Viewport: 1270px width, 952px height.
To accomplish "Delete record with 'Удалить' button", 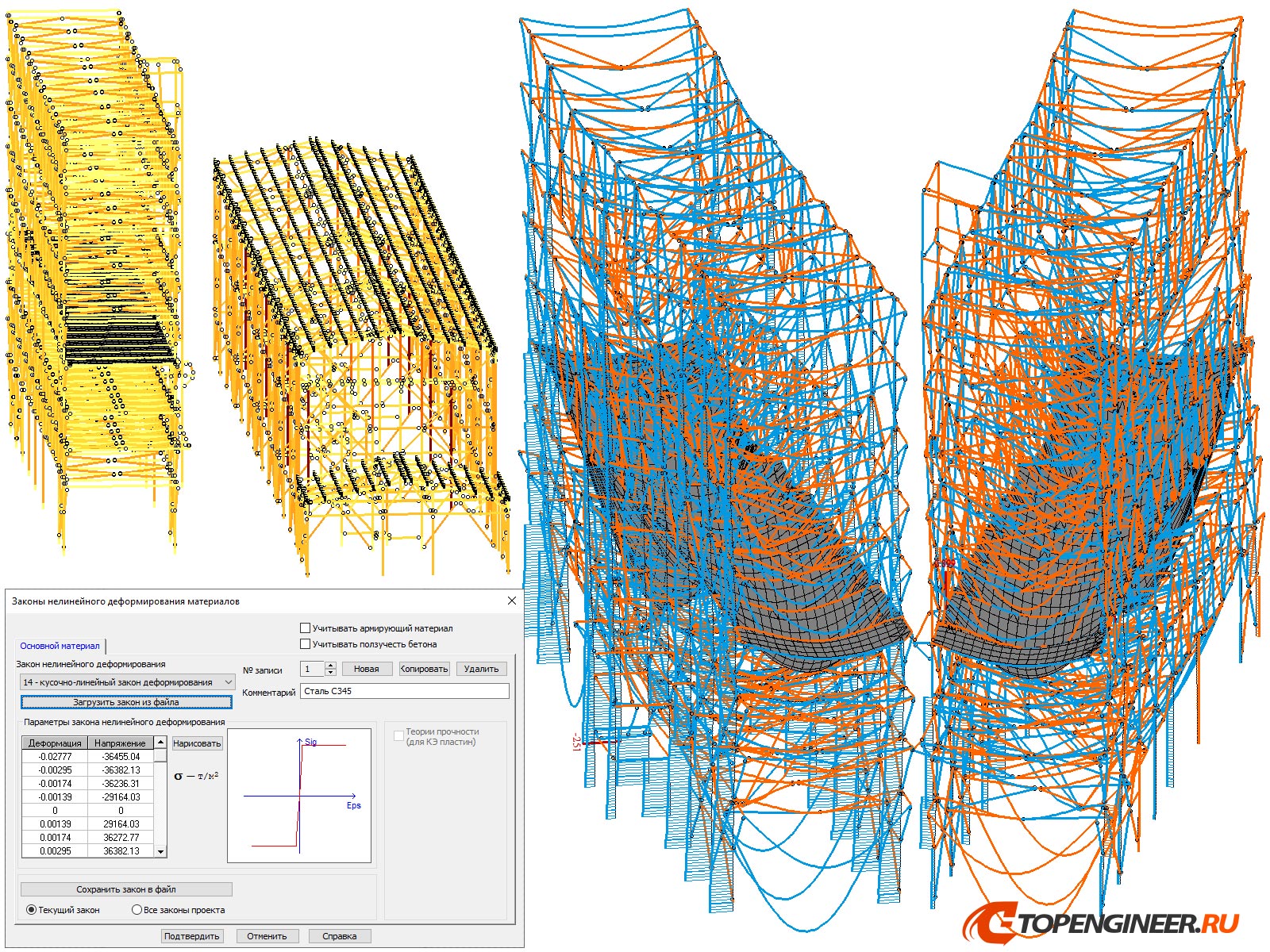I will 481,669.
